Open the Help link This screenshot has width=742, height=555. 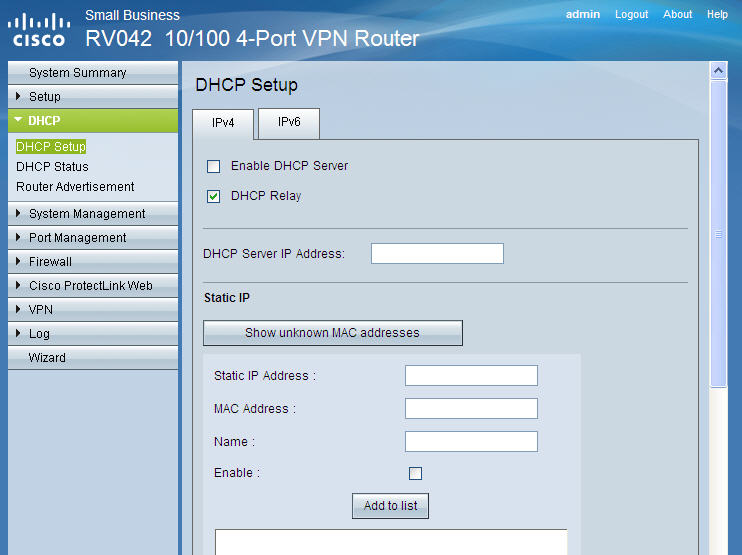(717, 15)
